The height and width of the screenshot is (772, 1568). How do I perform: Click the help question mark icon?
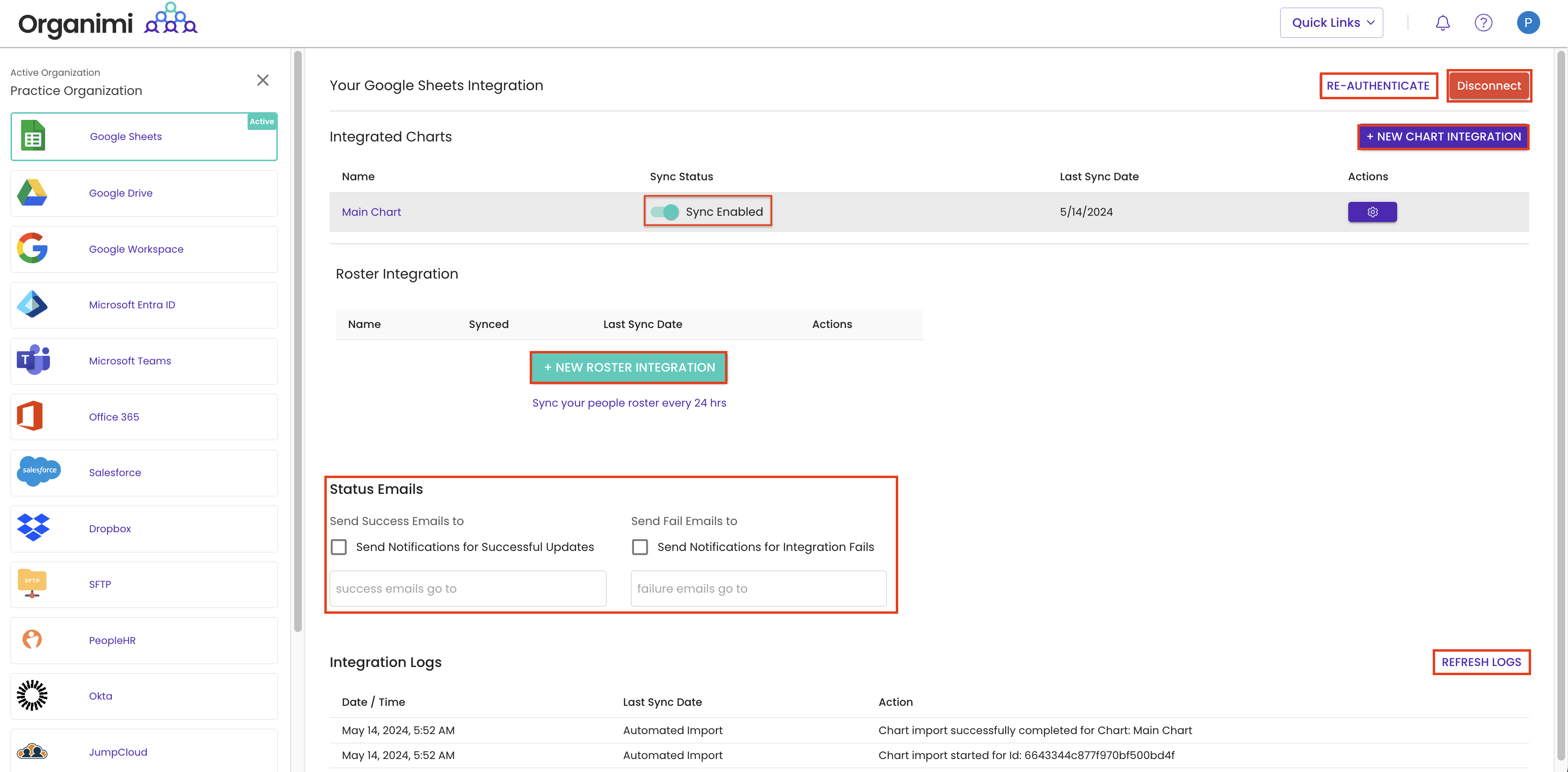pos(1484,23)
